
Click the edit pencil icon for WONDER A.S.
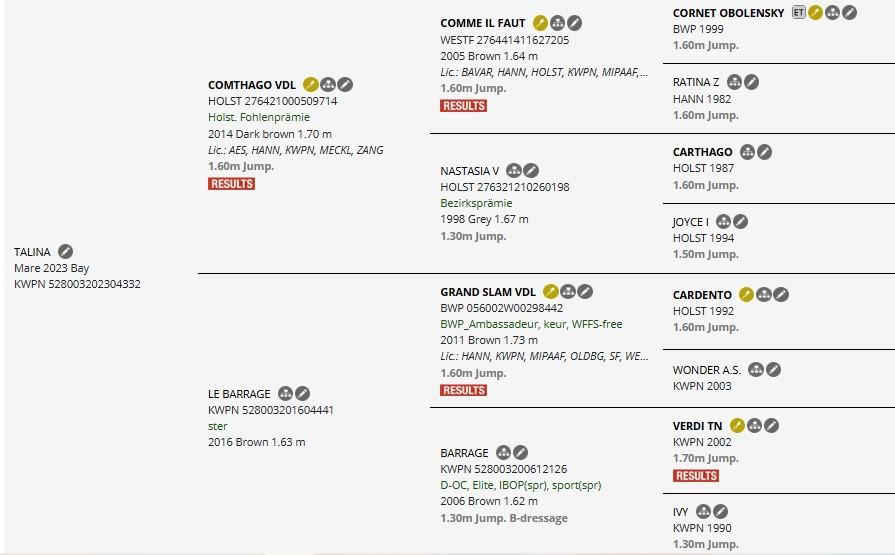773,369
